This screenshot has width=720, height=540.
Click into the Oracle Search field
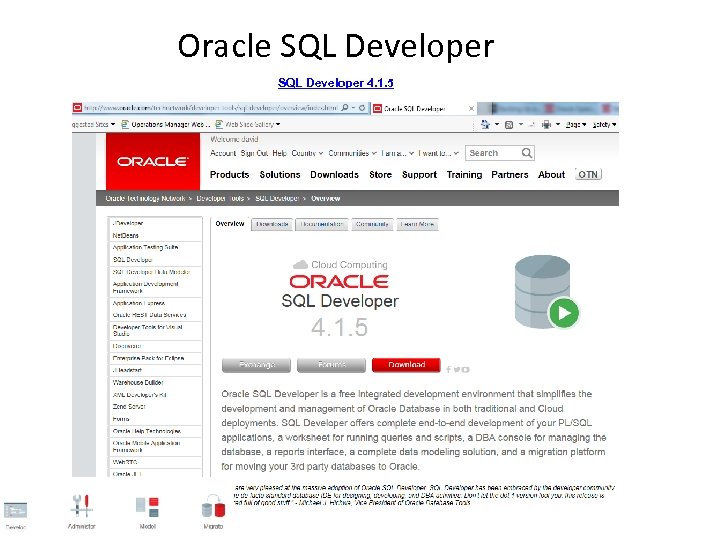[494, 153]
